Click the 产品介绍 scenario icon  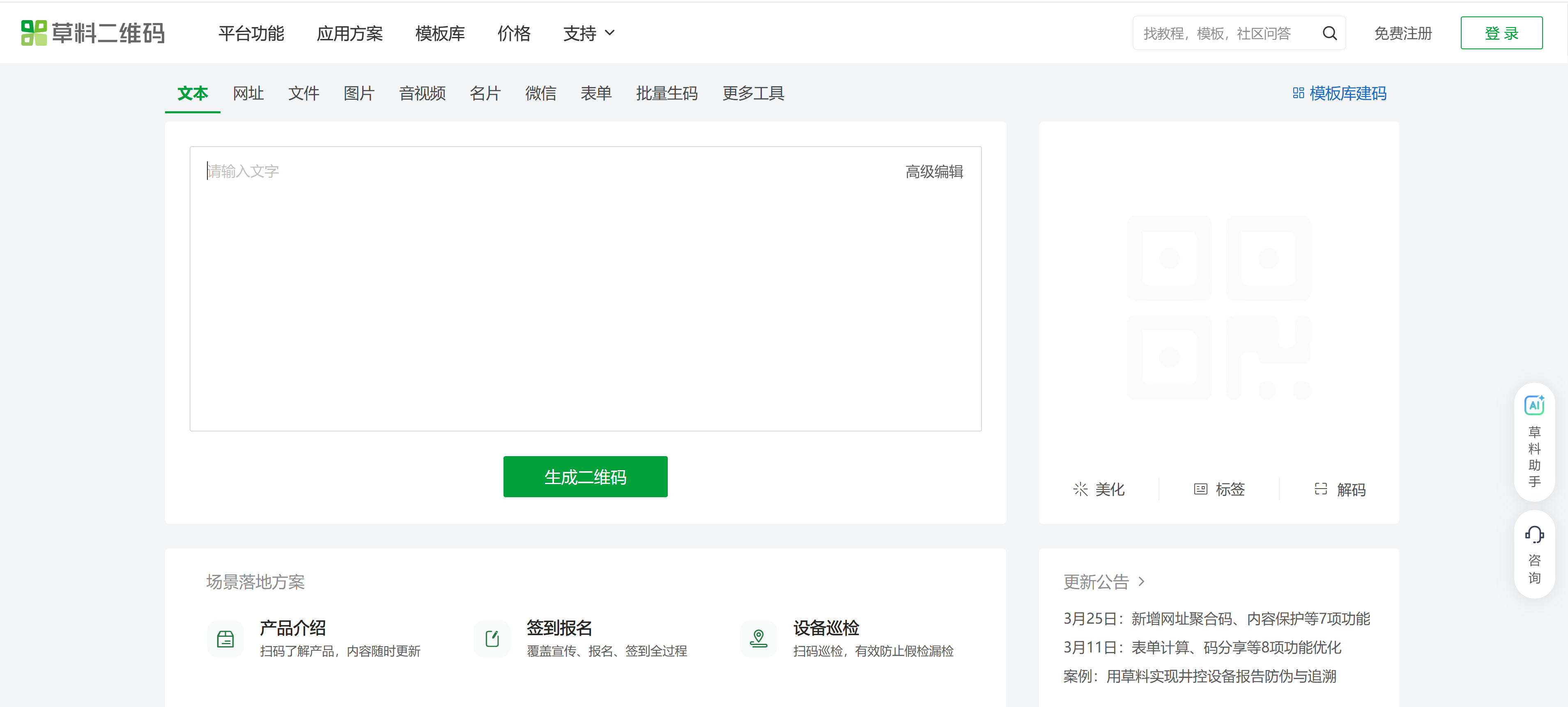point(225,639)
